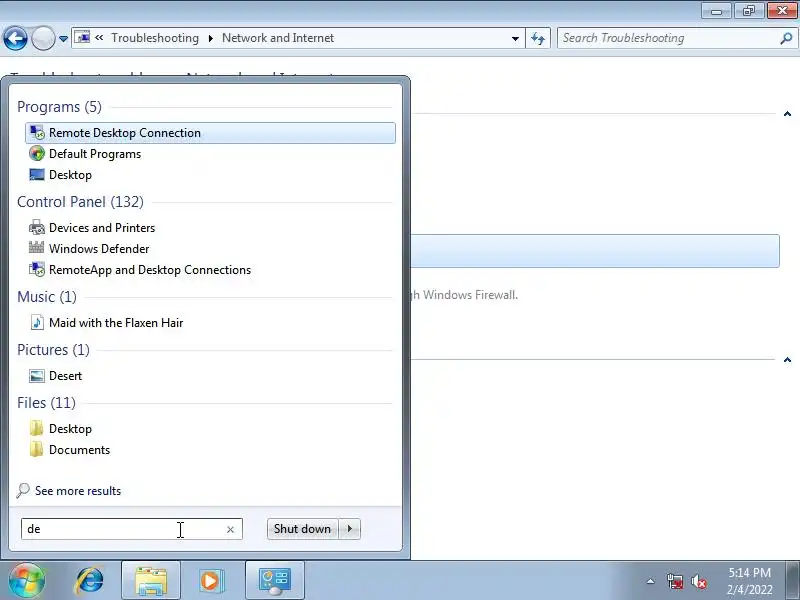Select the highlighted troubleshooter row
The image size is (800, 600).
click(x=595, y=251)
